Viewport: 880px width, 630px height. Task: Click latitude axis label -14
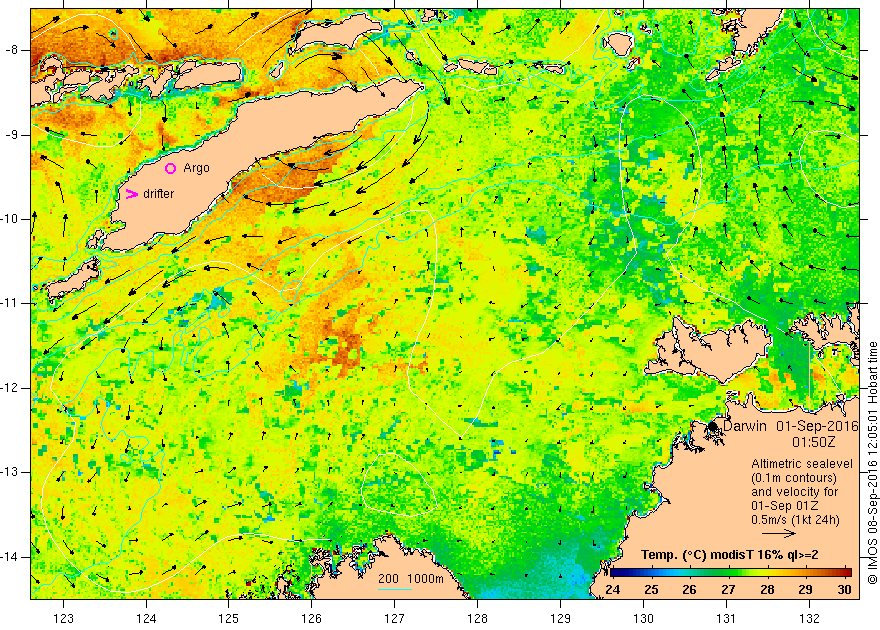10,557
